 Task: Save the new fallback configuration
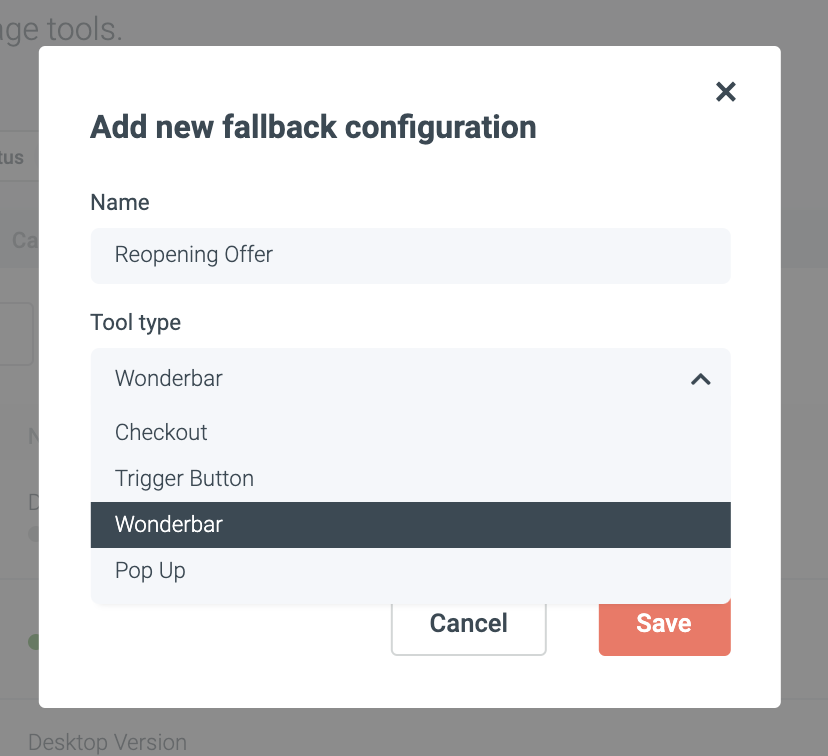click(x=664, y=623)
